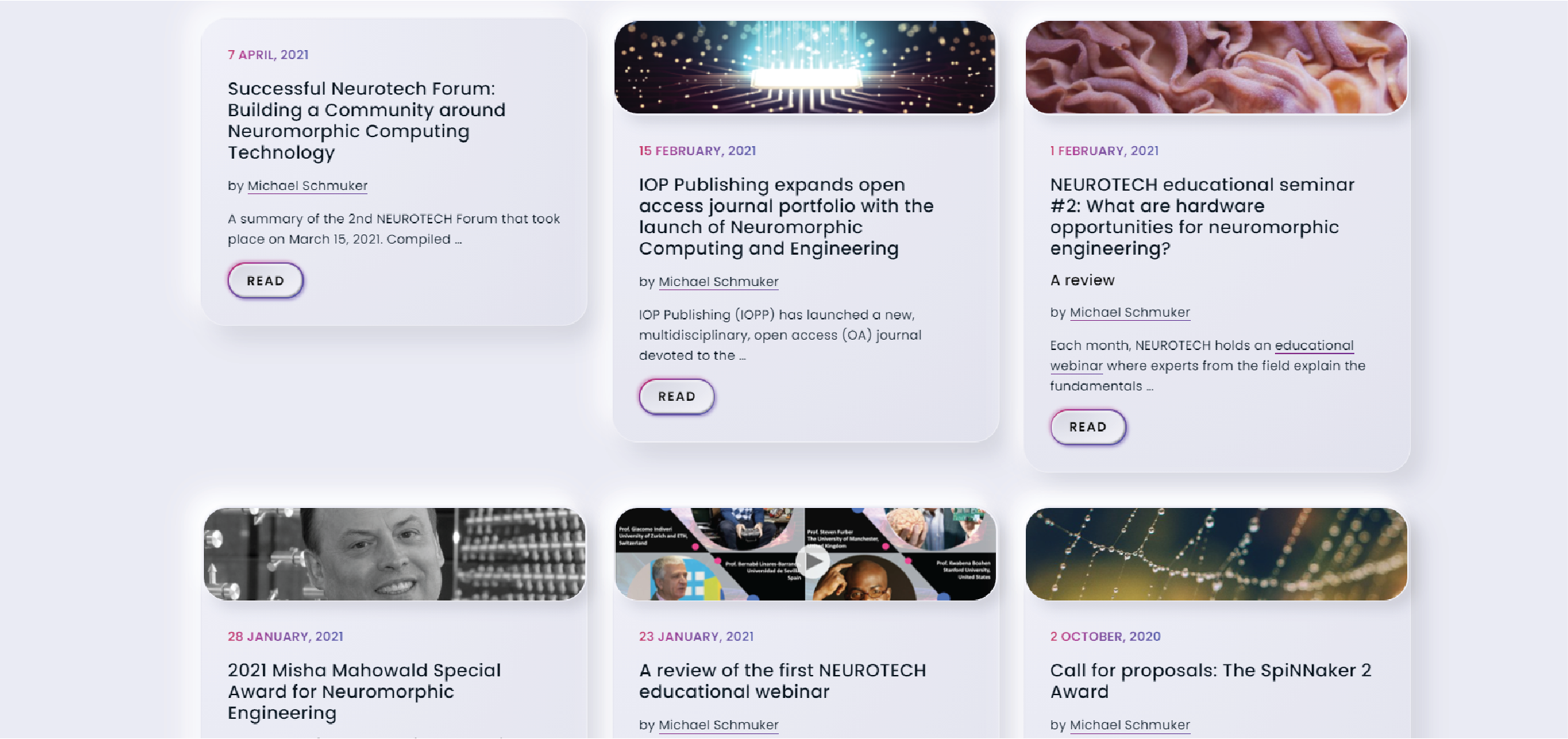Open the circuit chip glowing thumbnail image
This screenshot has height=739, width=1568.
pyautogui.click(x=805, y=67)
